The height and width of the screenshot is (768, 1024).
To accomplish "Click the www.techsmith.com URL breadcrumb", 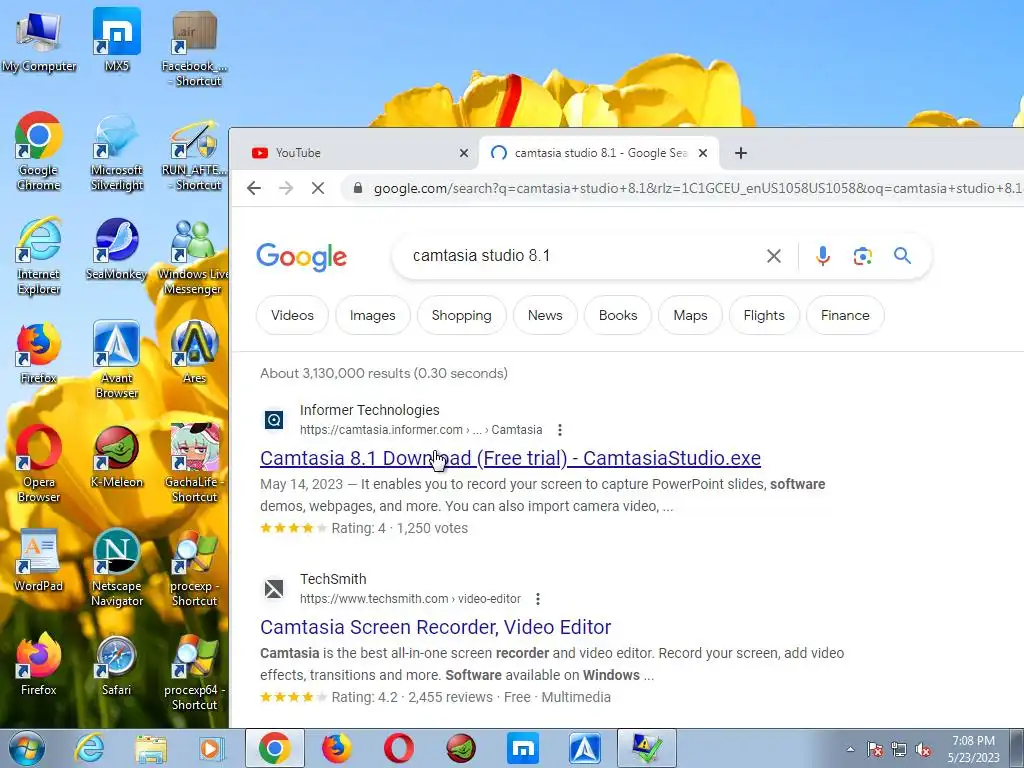I will (410, 599).
